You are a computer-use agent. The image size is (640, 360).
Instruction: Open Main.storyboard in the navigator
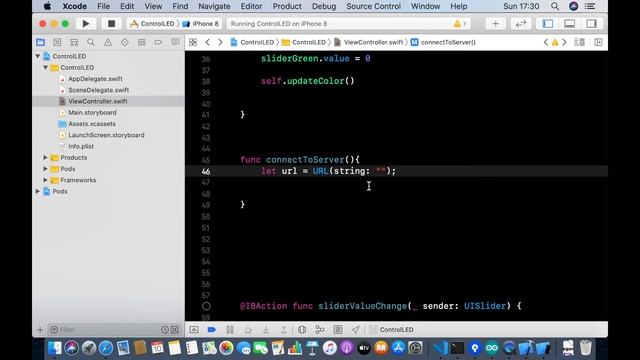(x=92, y=112)
